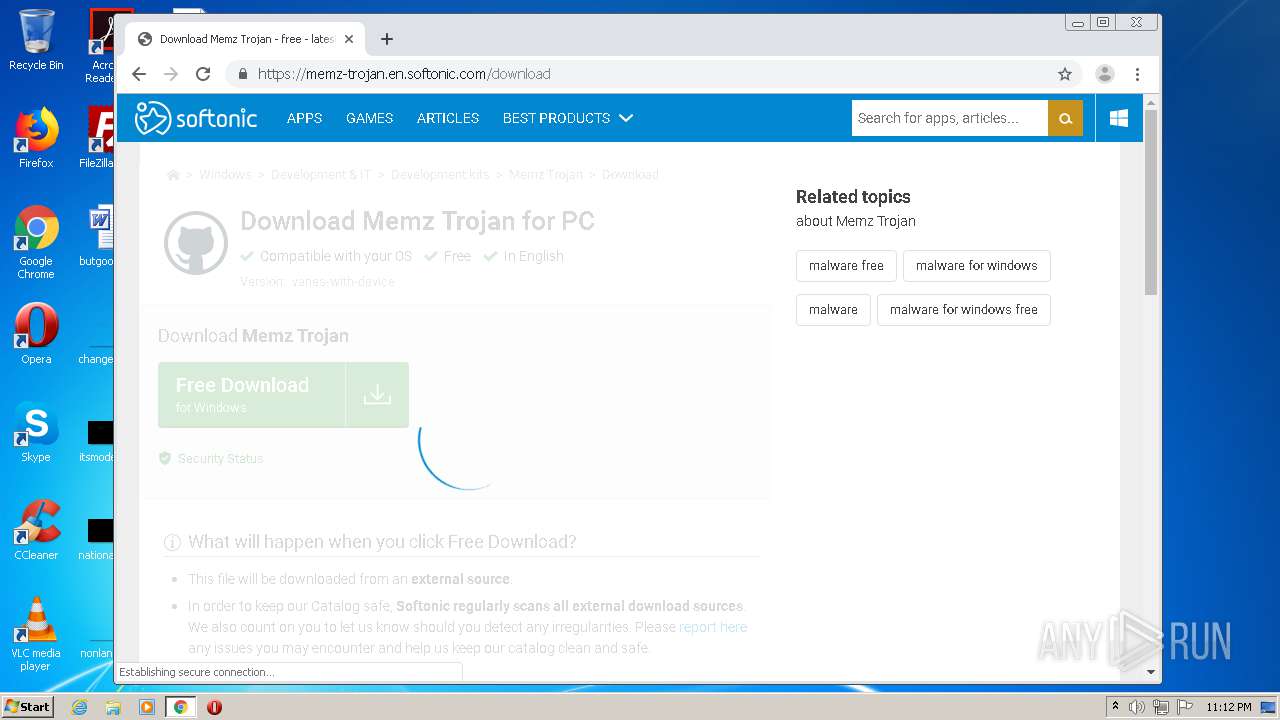This screenshot has height=720, width=1280.
Task: Click the Free Download button
Action: click(283, 395)
